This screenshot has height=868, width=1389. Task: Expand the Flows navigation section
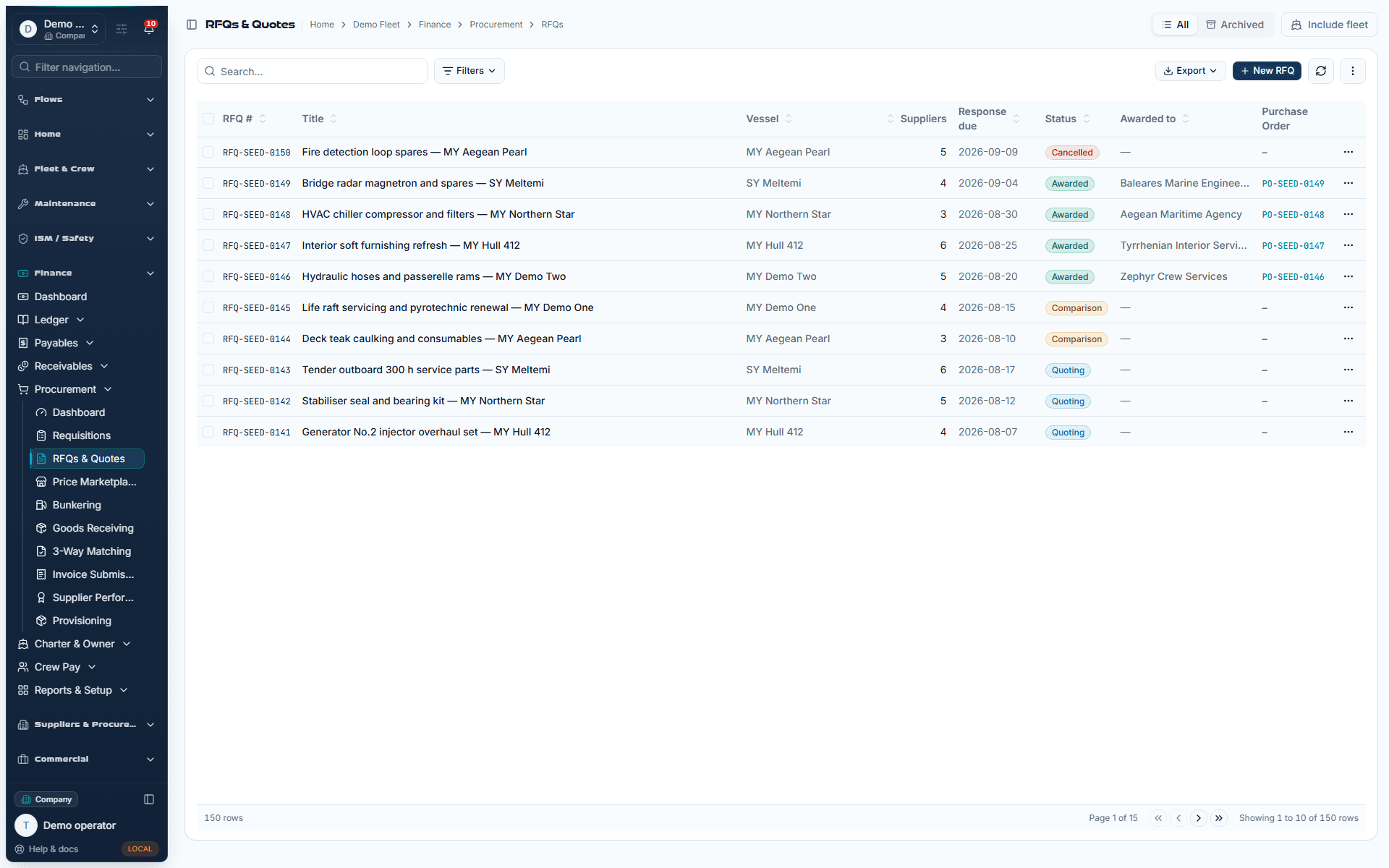coord(87,100)
